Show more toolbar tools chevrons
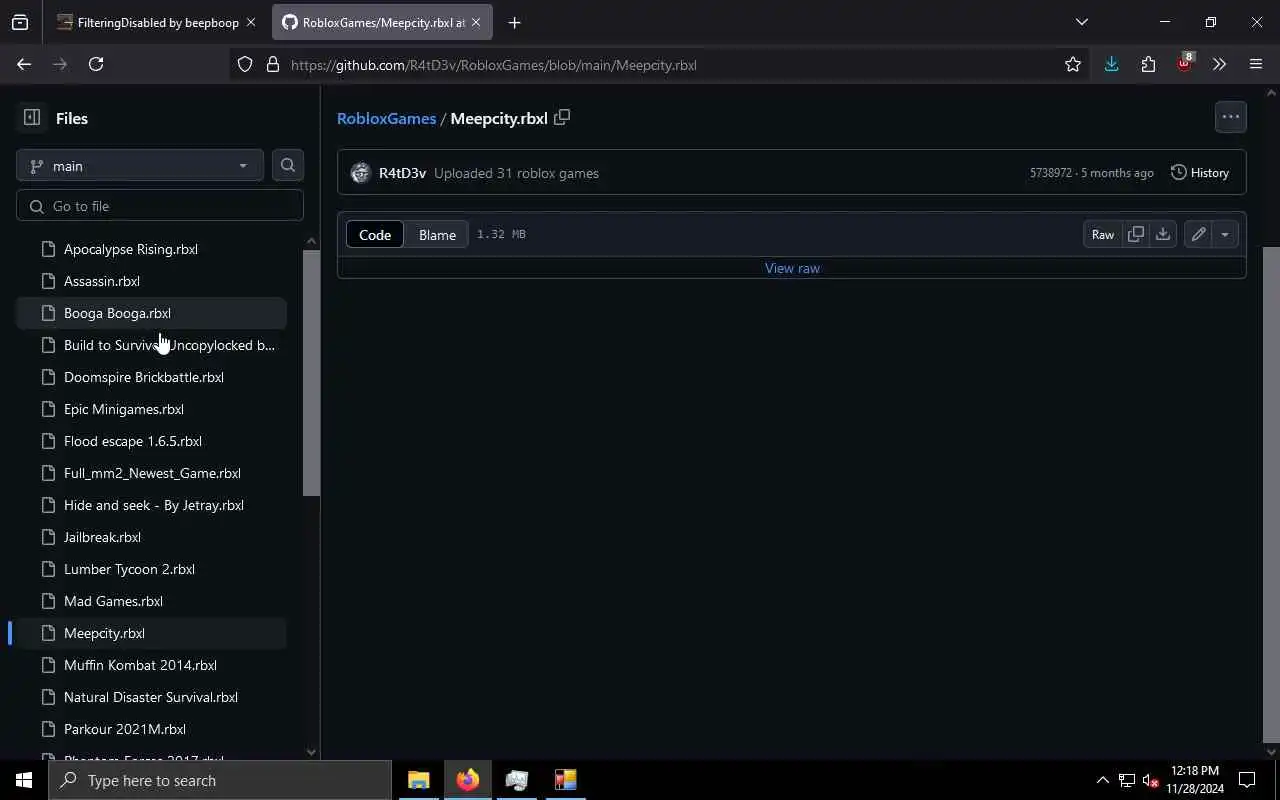The height and width of the screenshot is (800, 1280). coord(1219,64)
